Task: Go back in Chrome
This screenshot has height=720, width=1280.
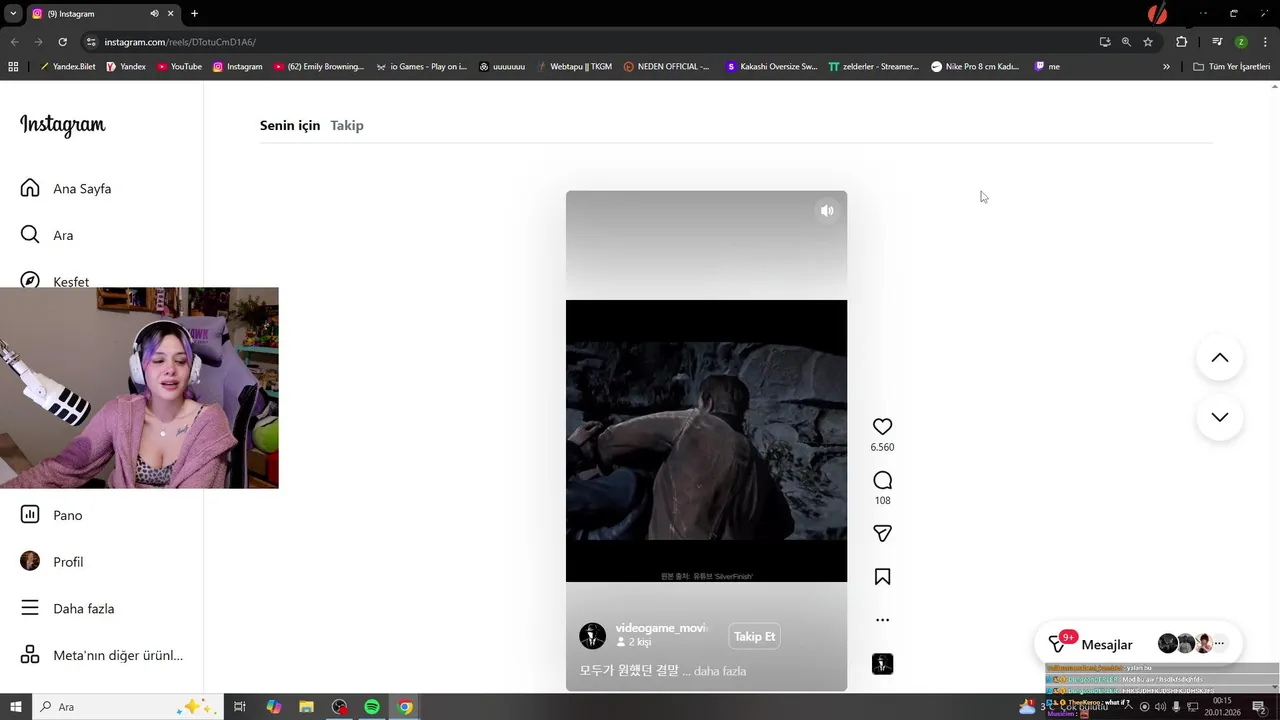Action: tap(14, 42)
